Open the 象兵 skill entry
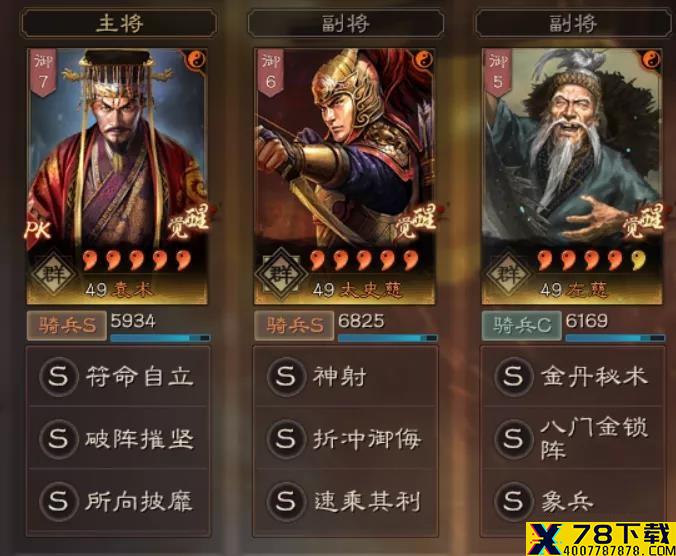Screen dimensions: 676x556 click(573, 501)
